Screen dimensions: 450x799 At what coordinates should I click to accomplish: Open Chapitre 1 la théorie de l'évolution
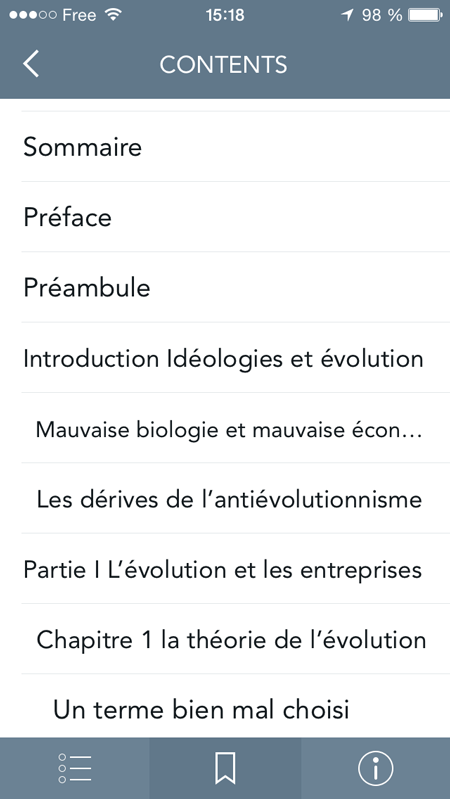tap(235, 640)
